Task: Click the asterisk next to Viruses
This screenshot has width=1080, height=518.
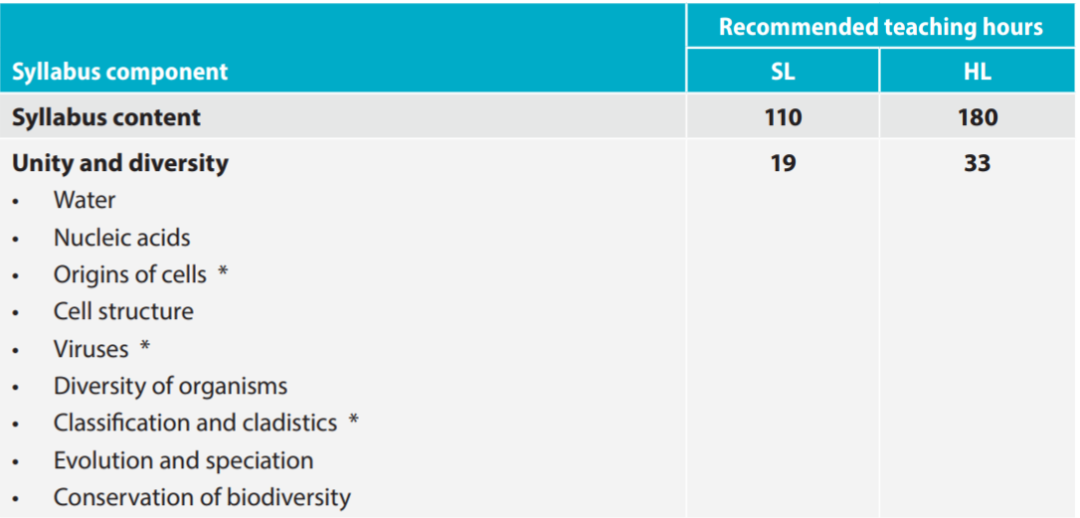Action: click(145, 349)
